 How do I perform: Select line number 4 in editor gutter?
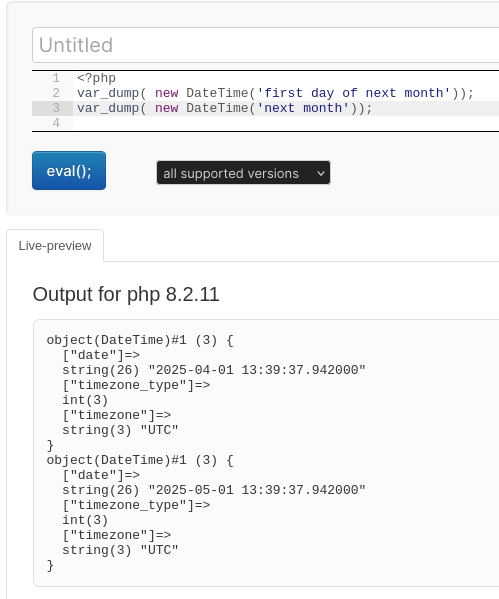pos(56,123)
